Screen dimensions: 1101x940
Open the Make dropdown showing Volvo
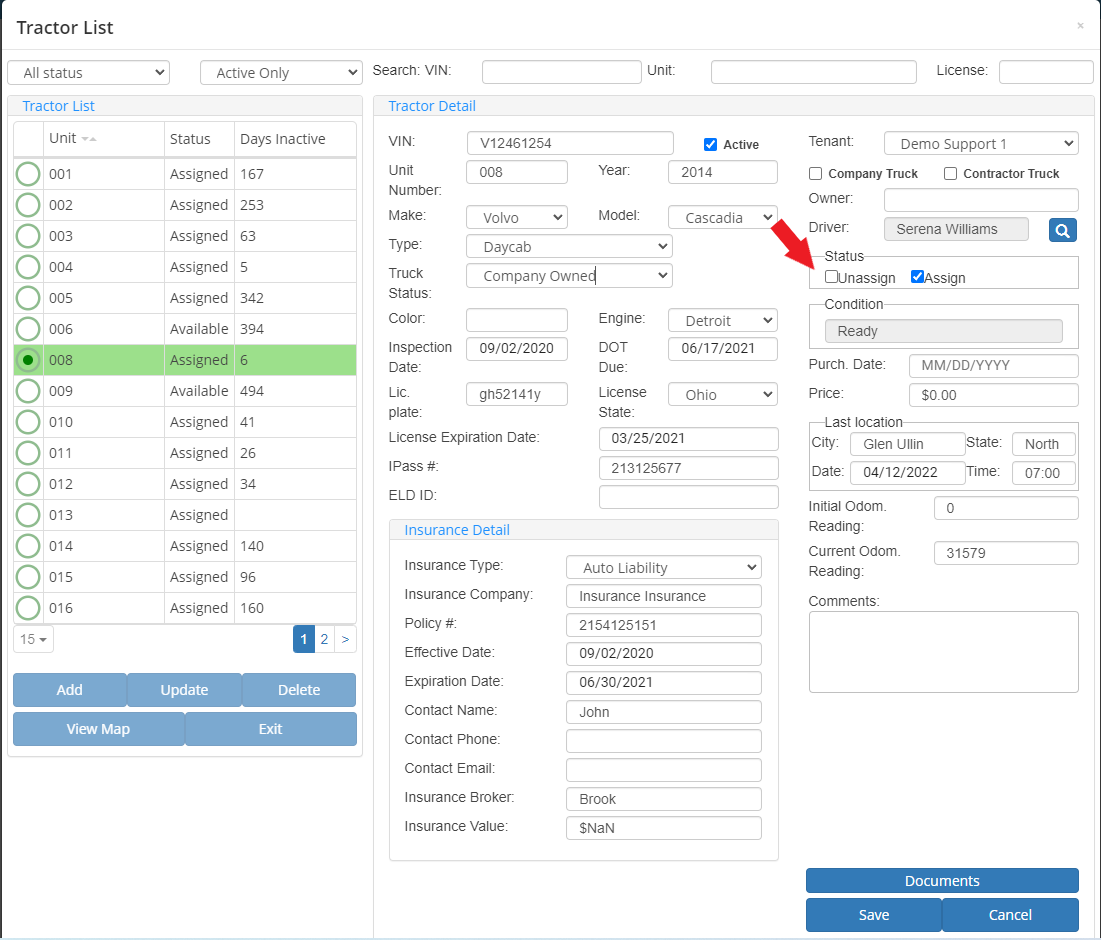click(517, 217)
